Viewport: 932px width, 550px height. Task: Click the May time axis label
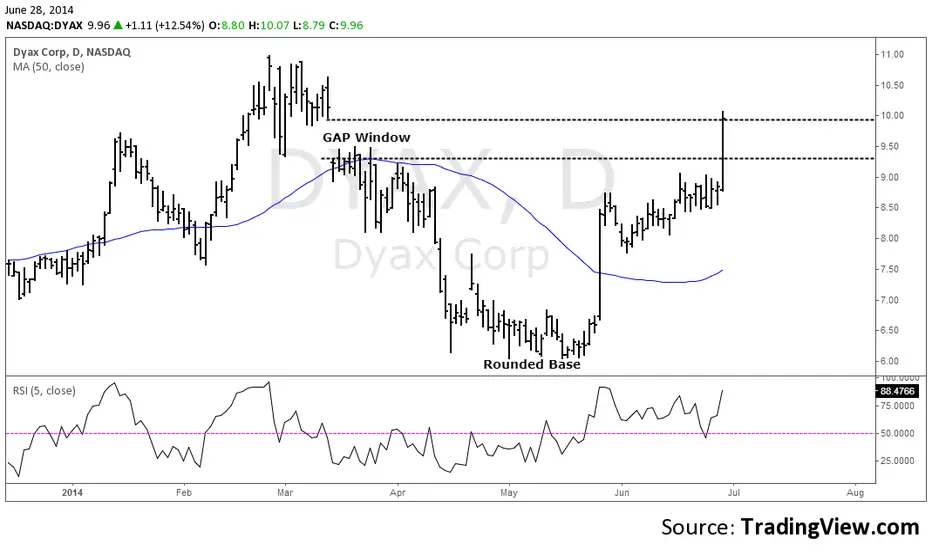click(509, 492)
